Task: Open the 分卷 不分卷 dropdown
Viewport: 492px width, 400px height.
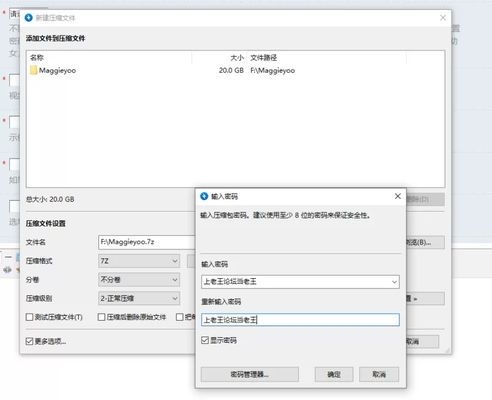Action: (139, 280)
